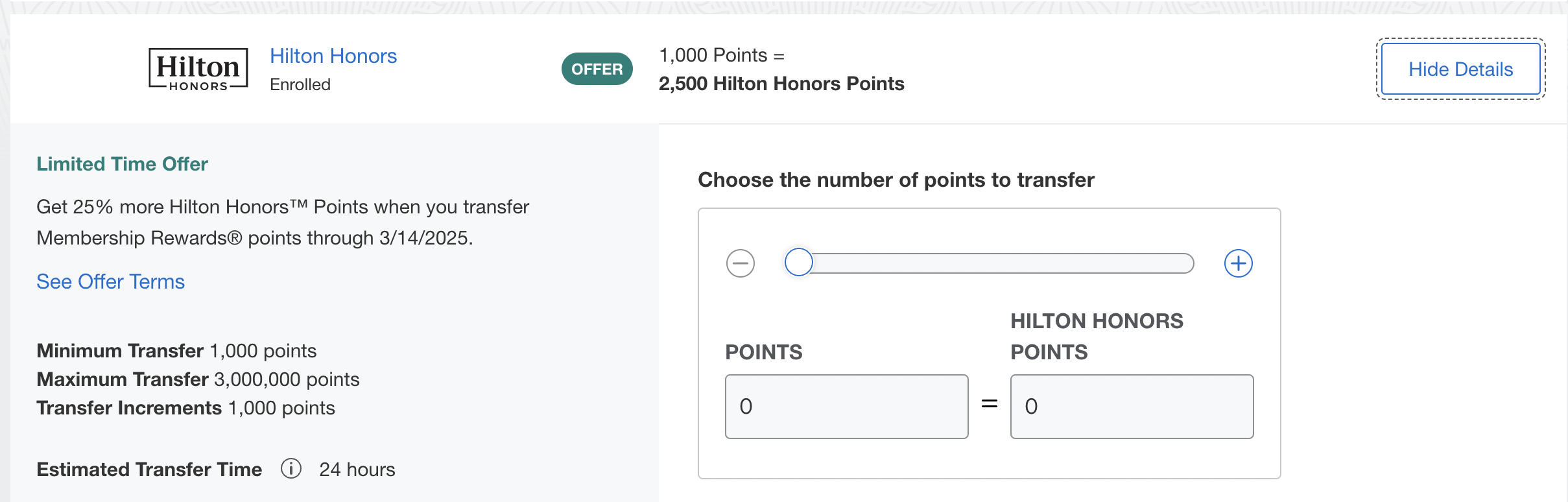Focus the Hilton Honors Points input field
The image size is (1568, 502).
(x=1132, y=407)
